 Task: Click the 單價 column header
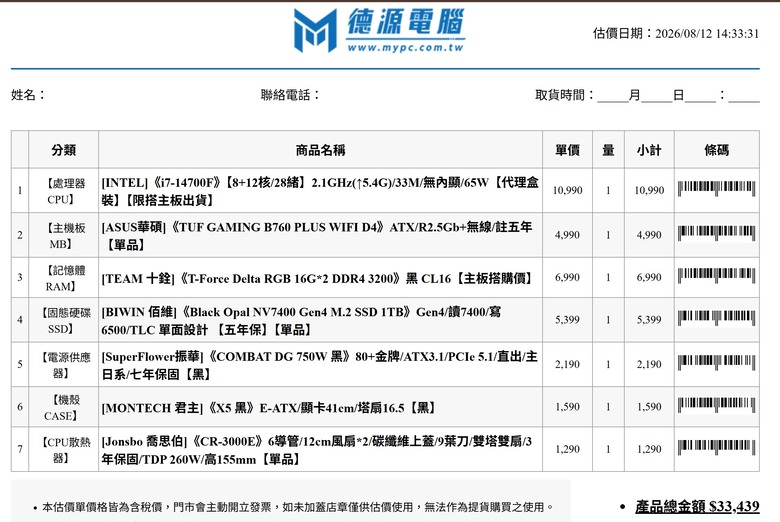(x=567, y=150)
